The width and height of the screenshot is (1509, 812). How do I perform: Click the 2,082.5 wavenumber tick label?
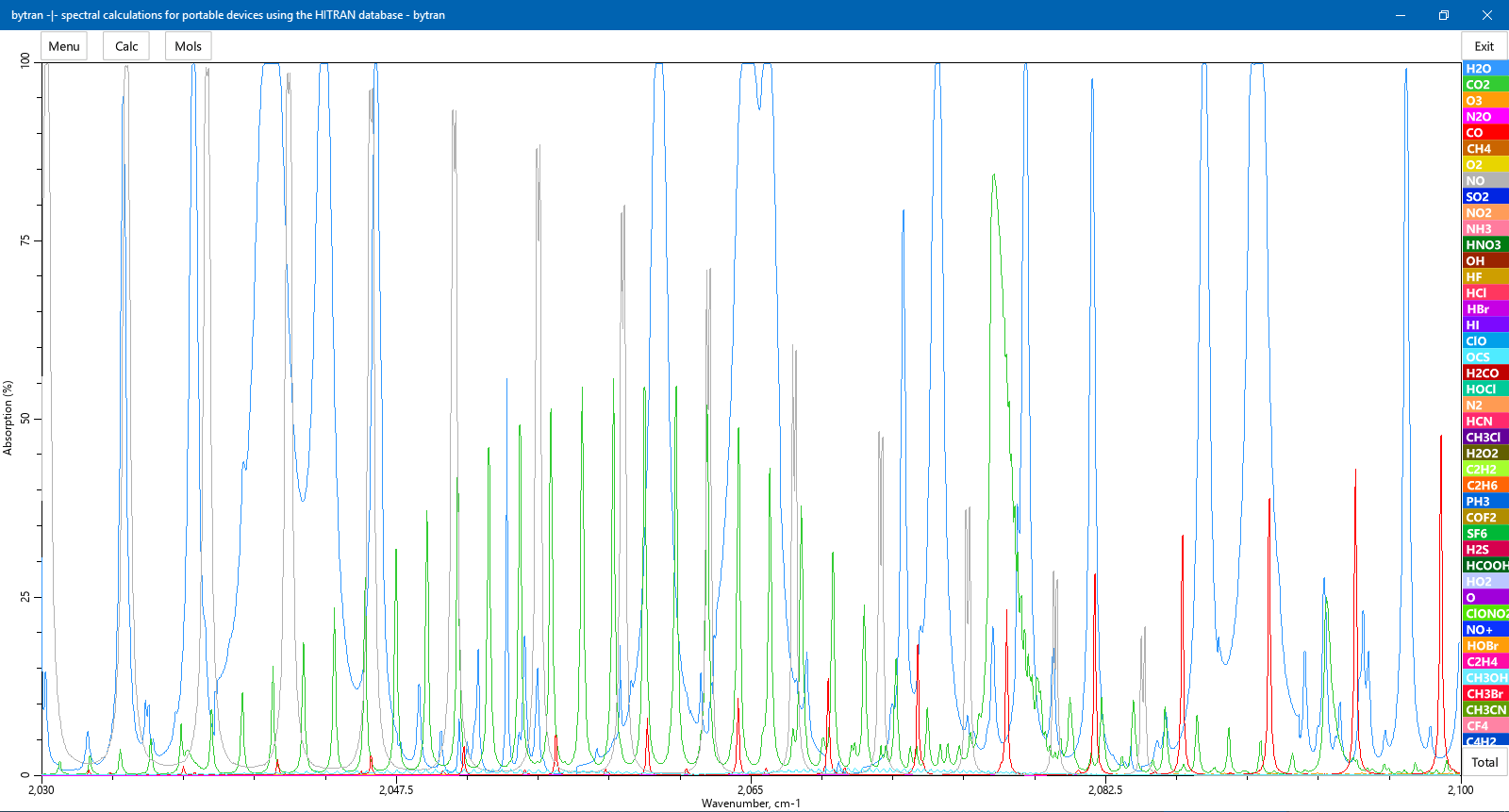click(x=1105, y=790)
